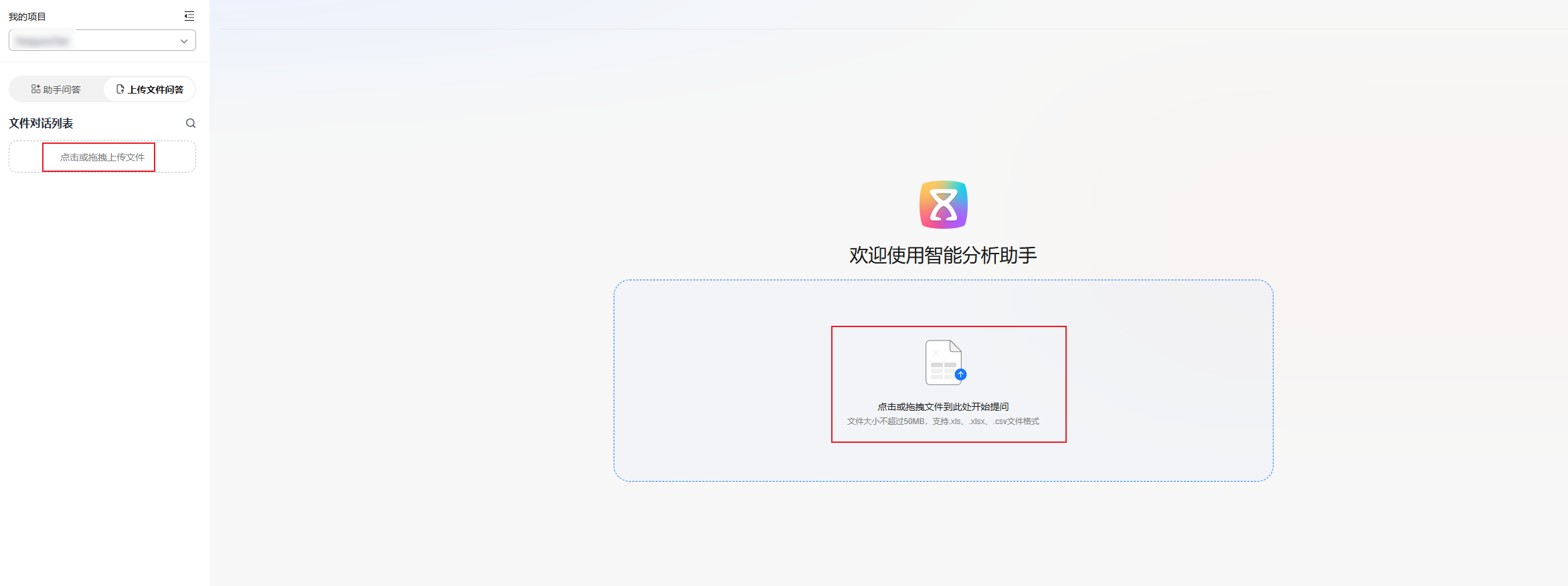Click the grid icon beside 助手问答
The image size is (1568, 586).
pos(35,89)
